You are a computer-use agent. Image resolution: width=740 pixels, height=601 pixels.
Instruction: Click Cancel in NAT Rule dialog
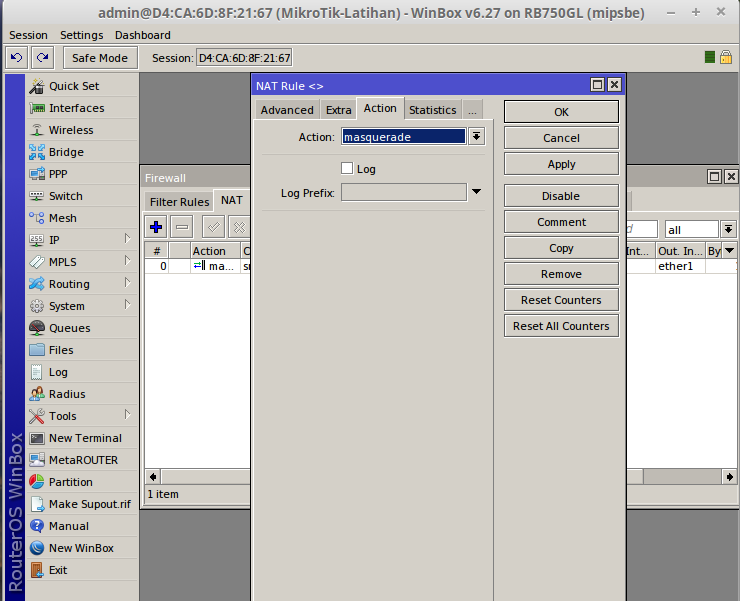tap(561, 138)
